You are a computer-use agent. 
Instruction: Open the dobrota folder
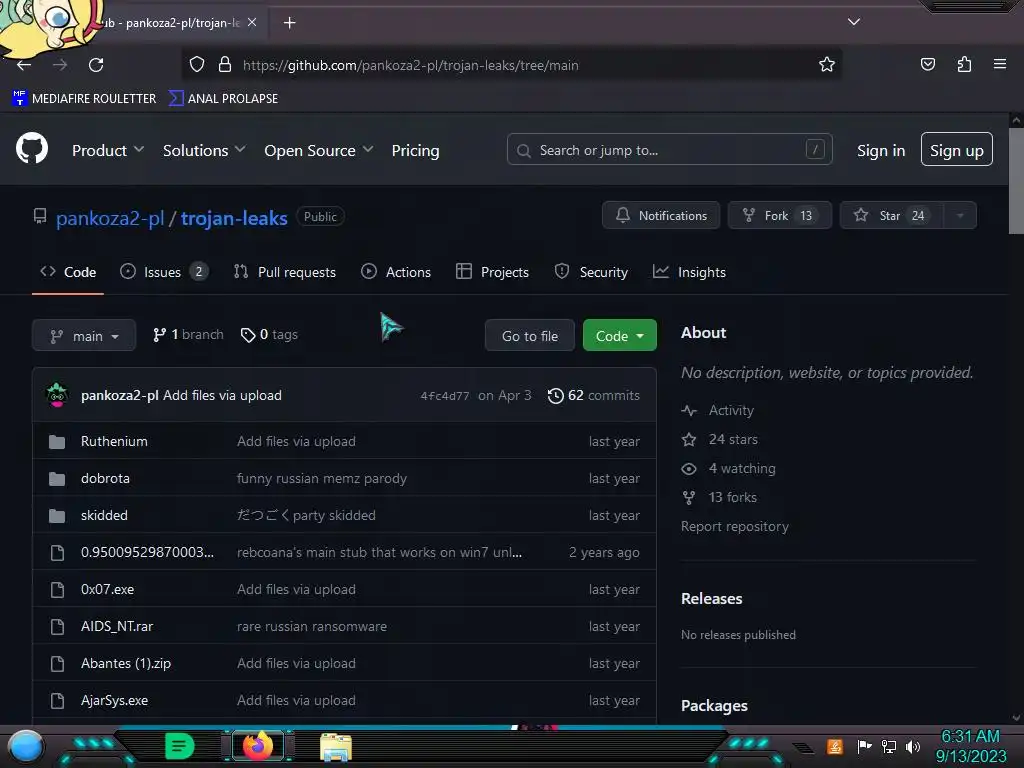click(x=105, y=478)
